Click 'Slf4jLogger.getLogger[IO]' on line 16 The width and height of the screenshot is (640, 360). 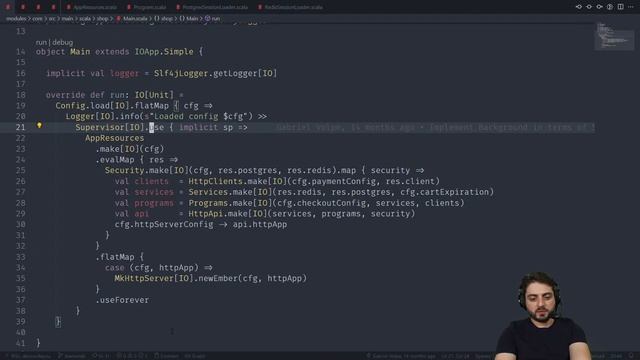click(x=216, y=73)
